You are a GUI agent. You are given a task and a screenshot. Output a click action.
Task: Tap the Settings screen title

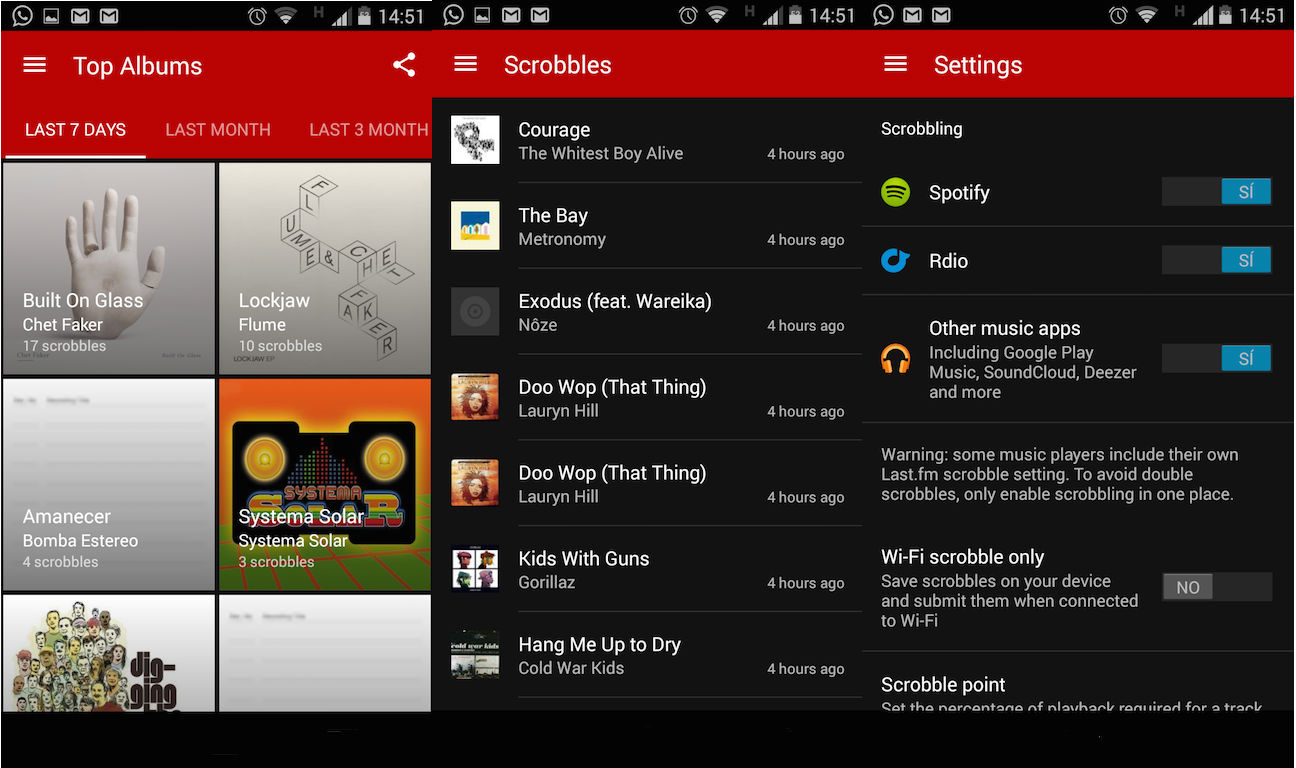pyautogui.click(x=978, y=65)
